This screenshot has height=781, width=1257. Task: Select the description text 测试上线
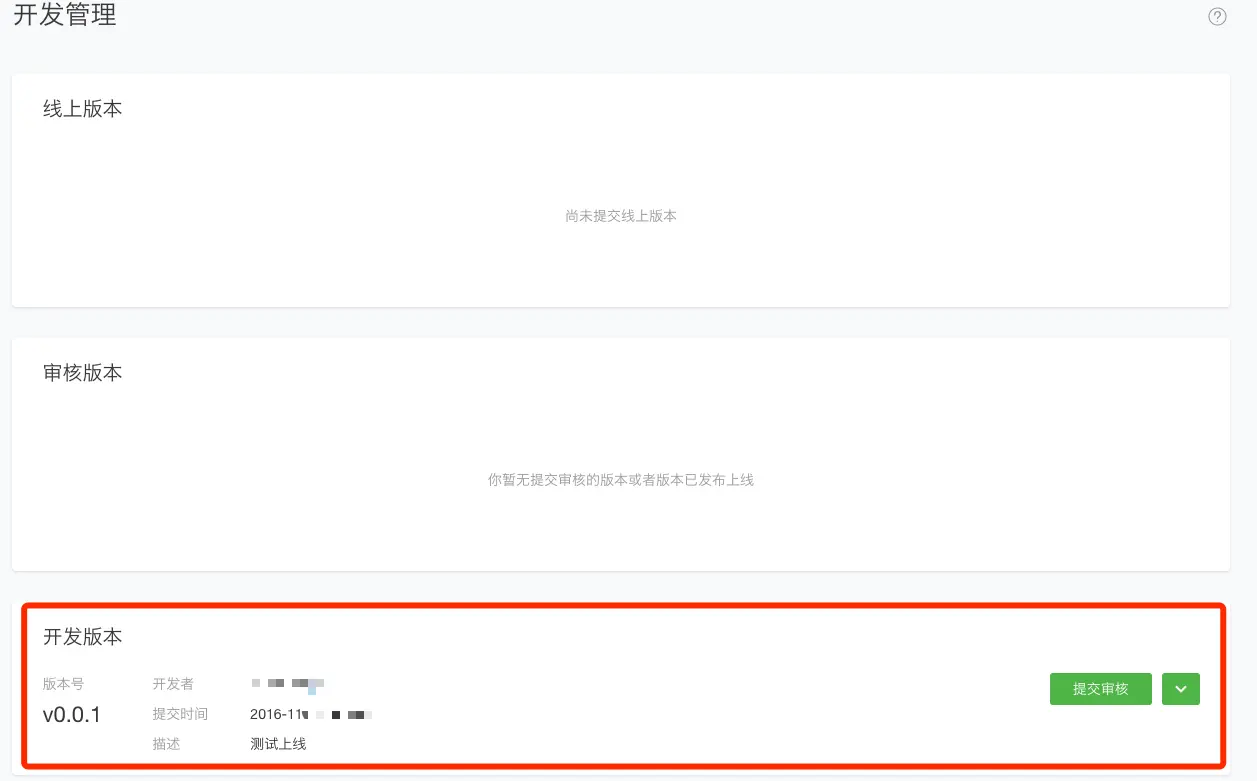tap(278, 744)
